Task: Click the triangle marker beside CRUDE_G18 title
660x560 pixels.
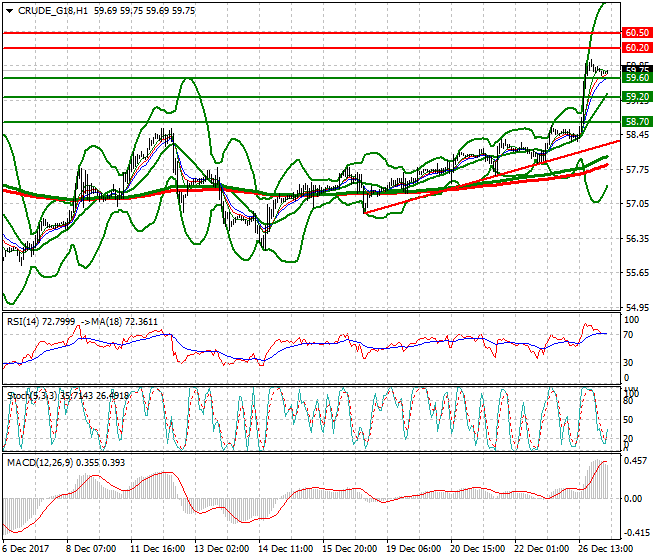Action: point(7,9)
